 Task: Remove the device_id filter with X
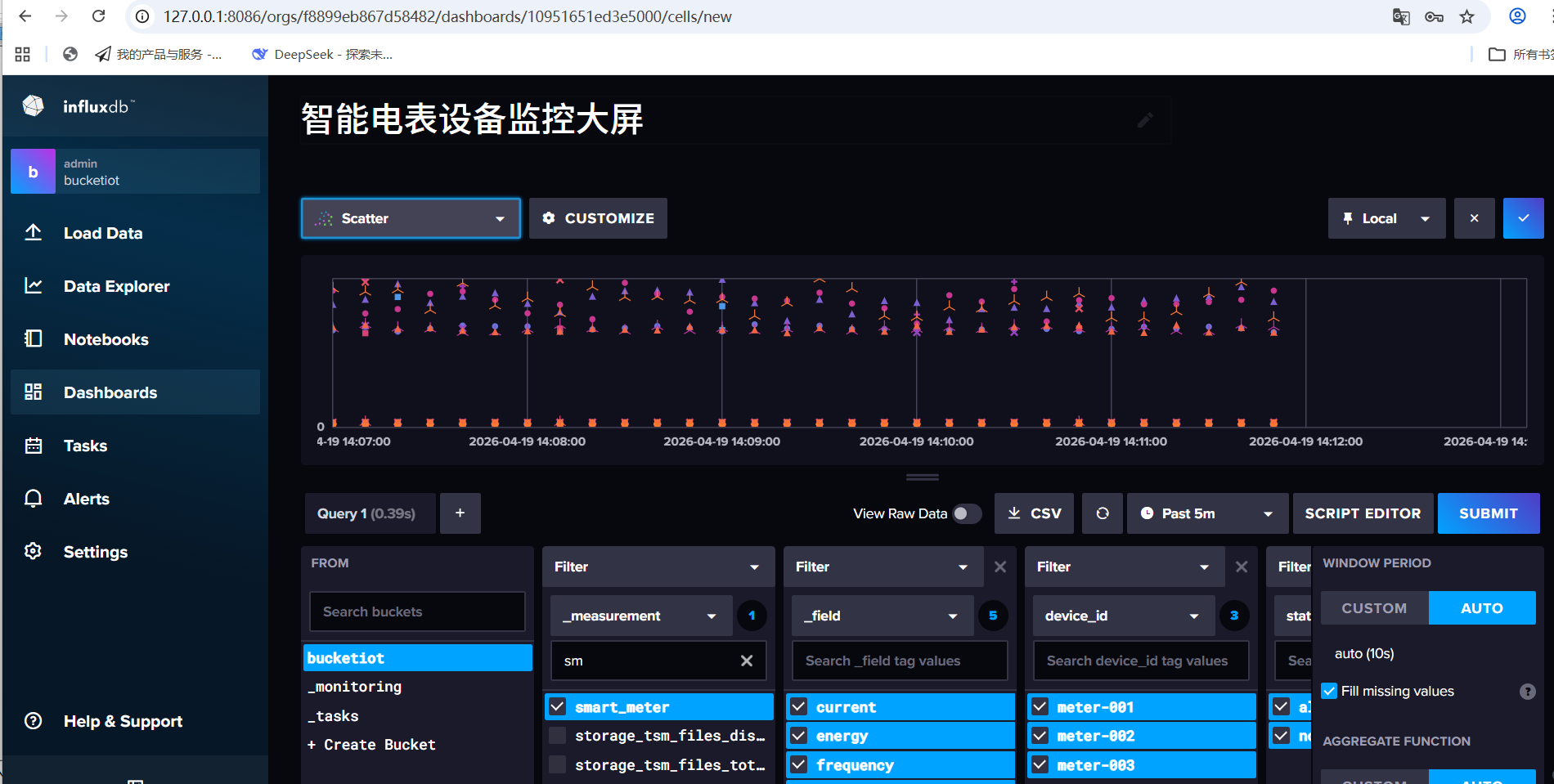click(x=1242, y=567)
